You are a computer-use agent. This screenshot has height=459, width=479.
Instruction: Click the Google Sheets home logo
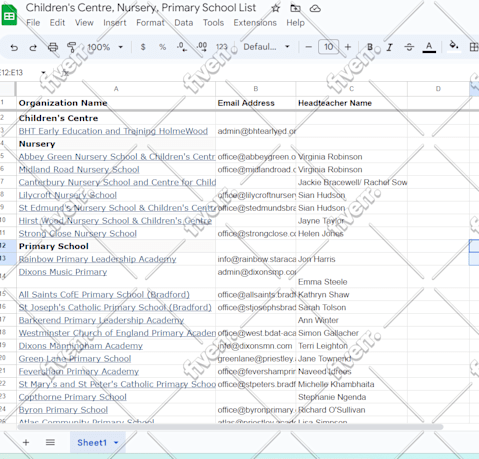[9, 15]
